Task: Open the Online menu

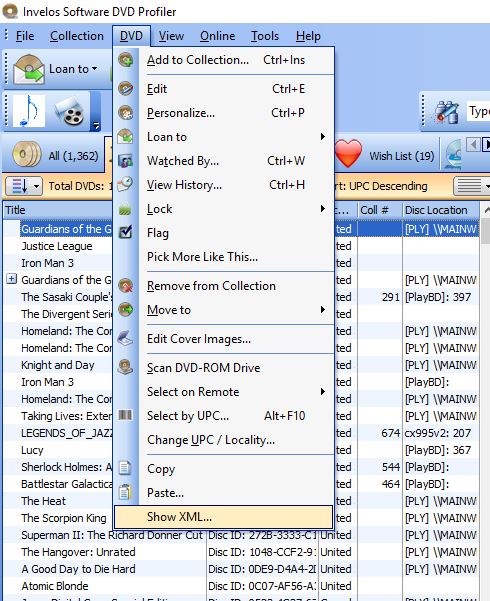Action: (x=217, y=36)
